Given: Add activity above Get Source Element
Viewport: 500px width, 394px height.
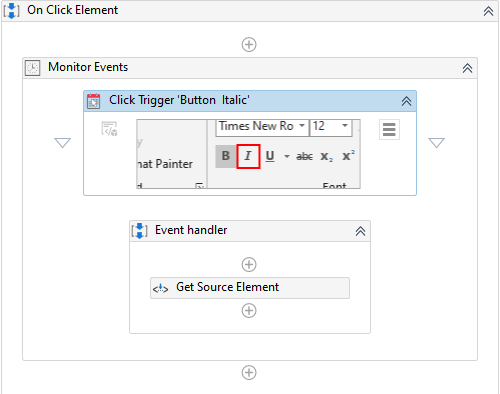Looking at the screenshot, I should [249, 265].
